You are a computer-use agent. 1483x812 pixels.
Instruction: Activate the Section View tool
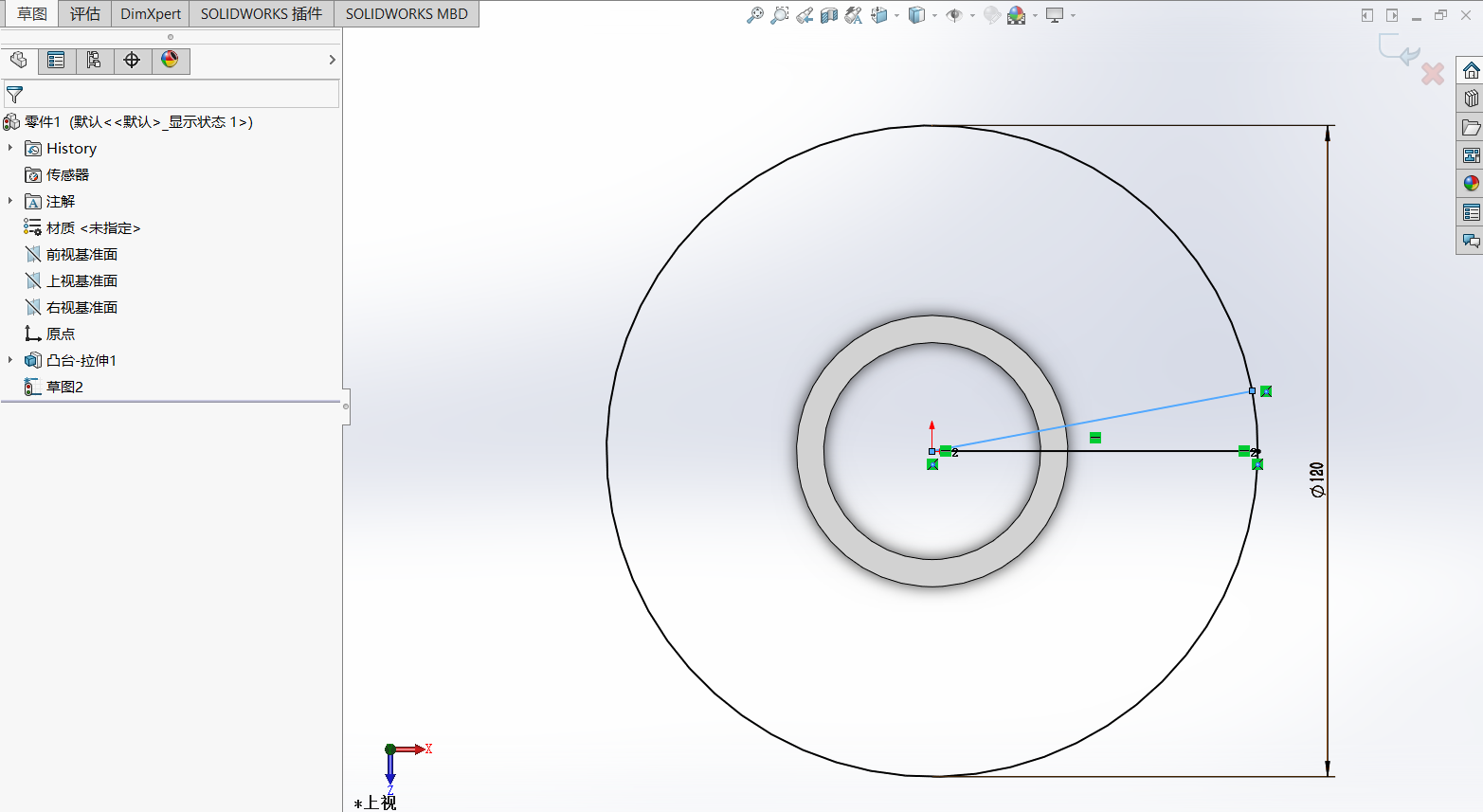(829, 15)
